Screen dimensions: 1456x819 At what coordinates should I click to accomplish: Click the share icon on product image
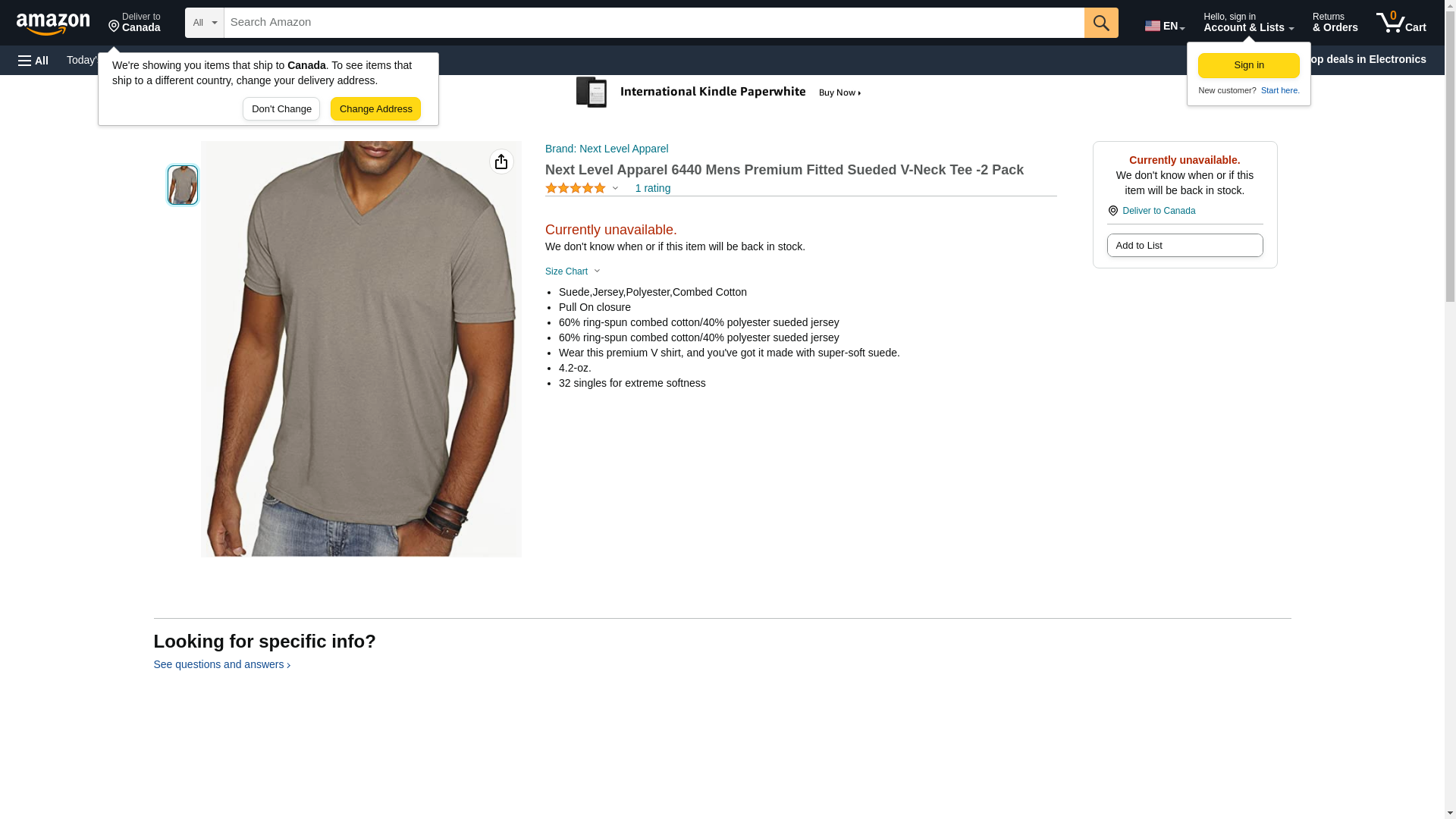click(x=501, y=162)
